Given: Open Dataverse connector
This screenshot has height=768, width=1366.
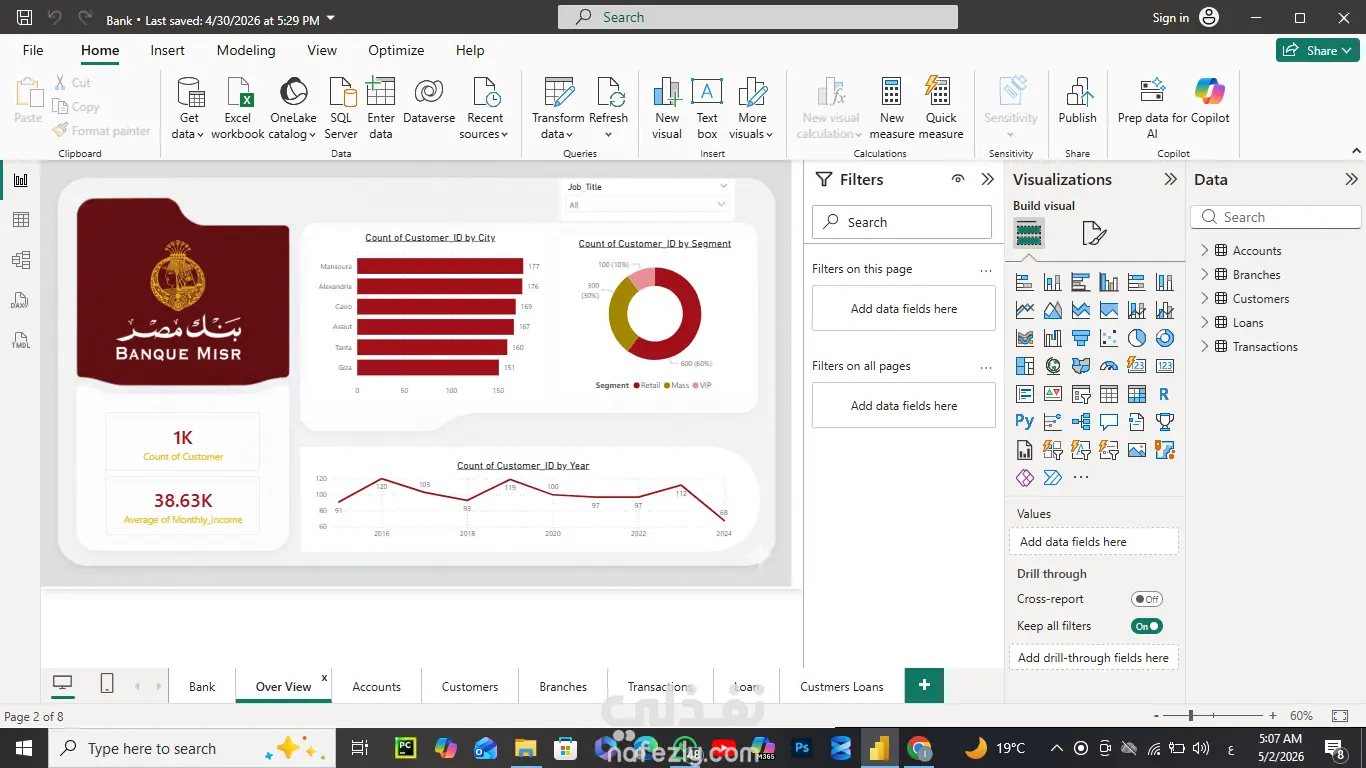Looking at the screenshot, I should click(429, 101).
